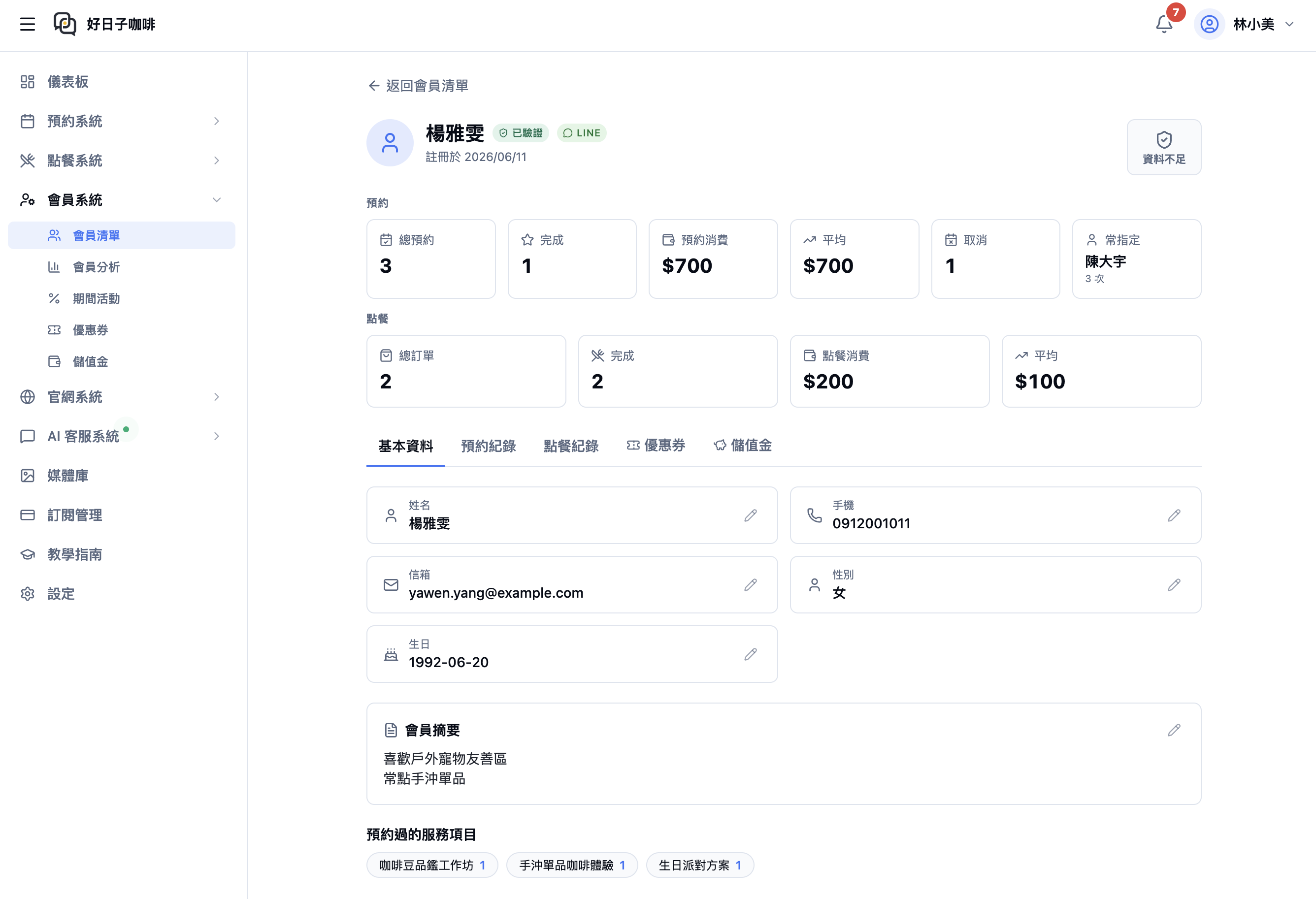Click the 林小美 user avatar icon

tap(1209, 24)
